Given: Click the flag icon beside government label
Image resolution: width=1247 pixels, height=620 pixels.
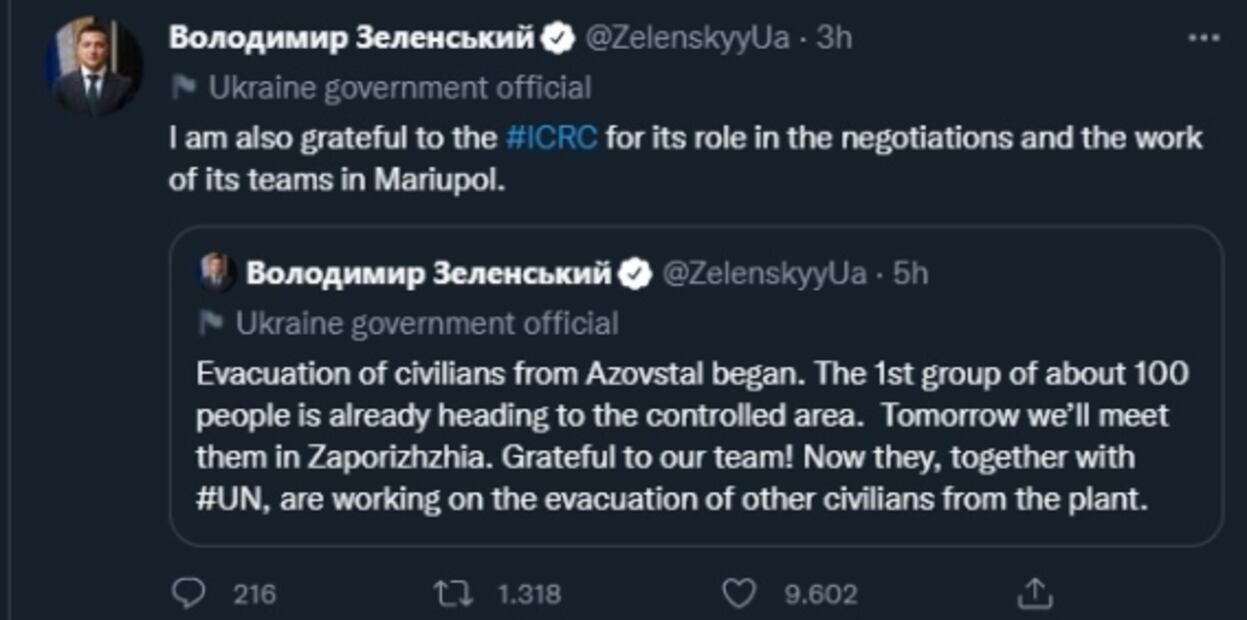Looking at the screenshot, I should point(183,88).
